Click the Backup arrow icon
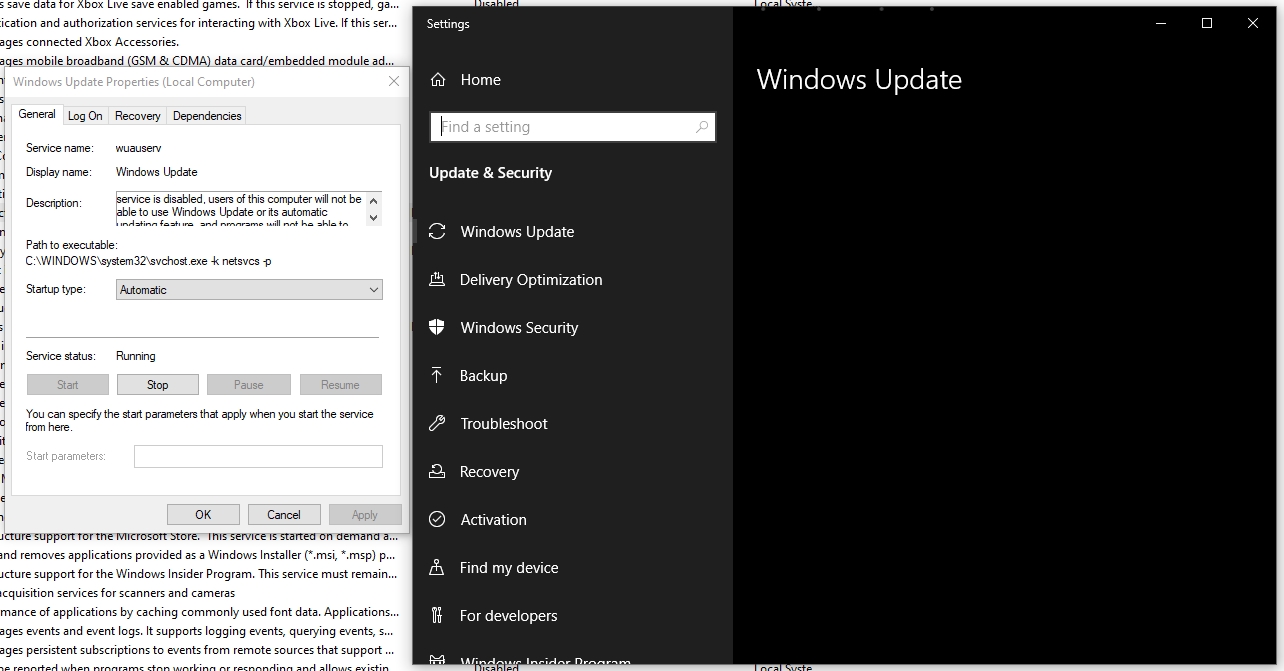This screenshot has height=671, width=1284. click(x=437, y=376)
